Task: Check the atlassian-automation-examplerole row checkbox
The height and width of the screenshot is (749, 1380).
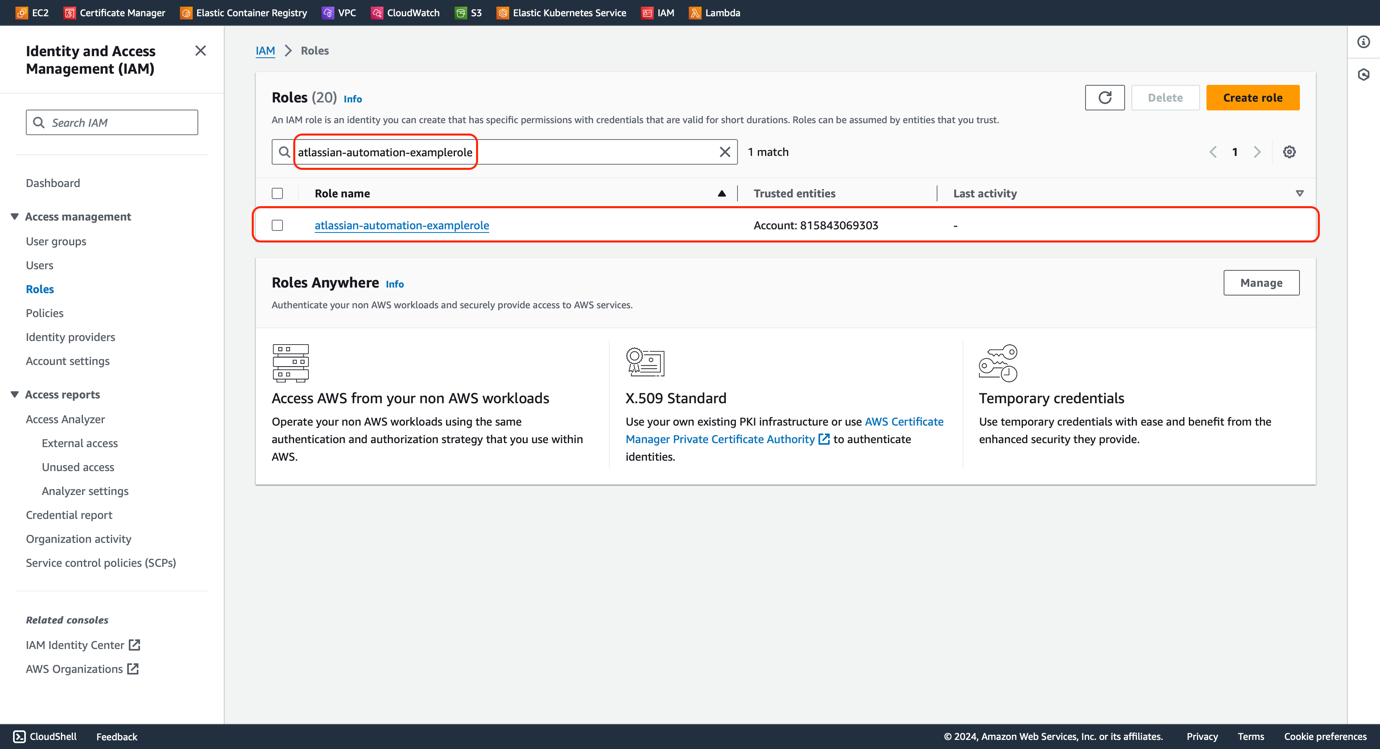Action: [x=278, y=226]
